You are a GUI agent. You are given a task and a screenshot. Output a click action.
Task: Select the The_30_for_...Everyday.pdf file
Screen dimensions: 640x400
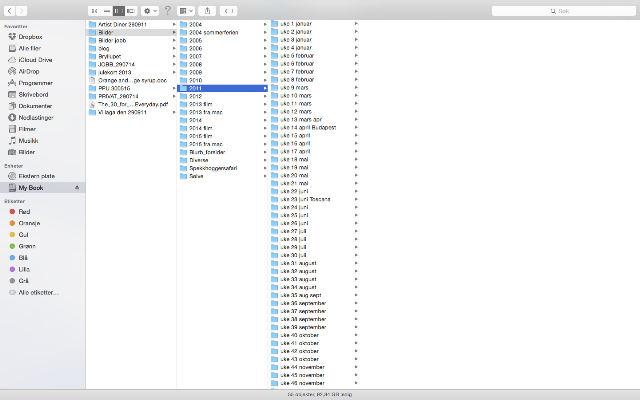(x=132, y=104)
